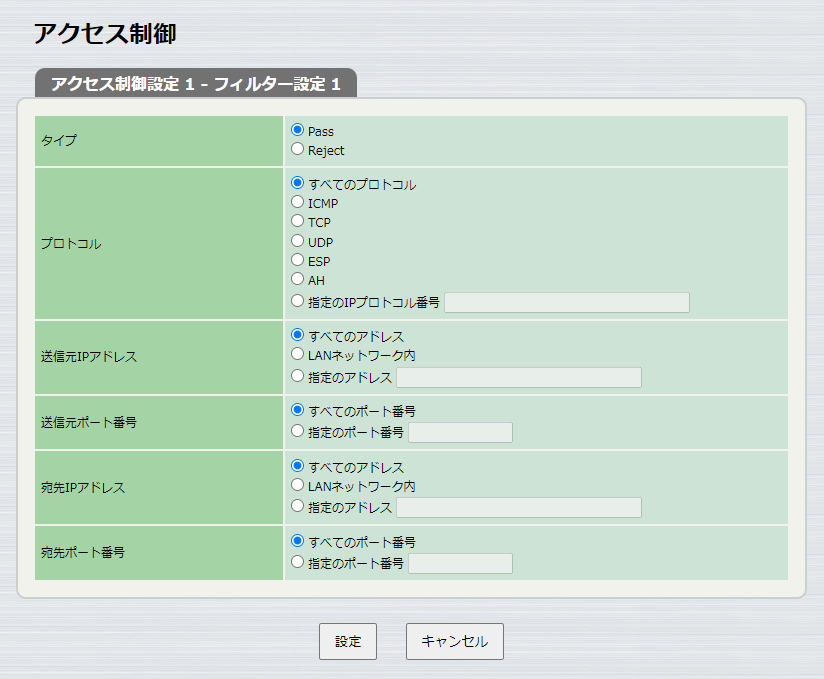Choose UDP as the protocol

click(x=297, y=241)
